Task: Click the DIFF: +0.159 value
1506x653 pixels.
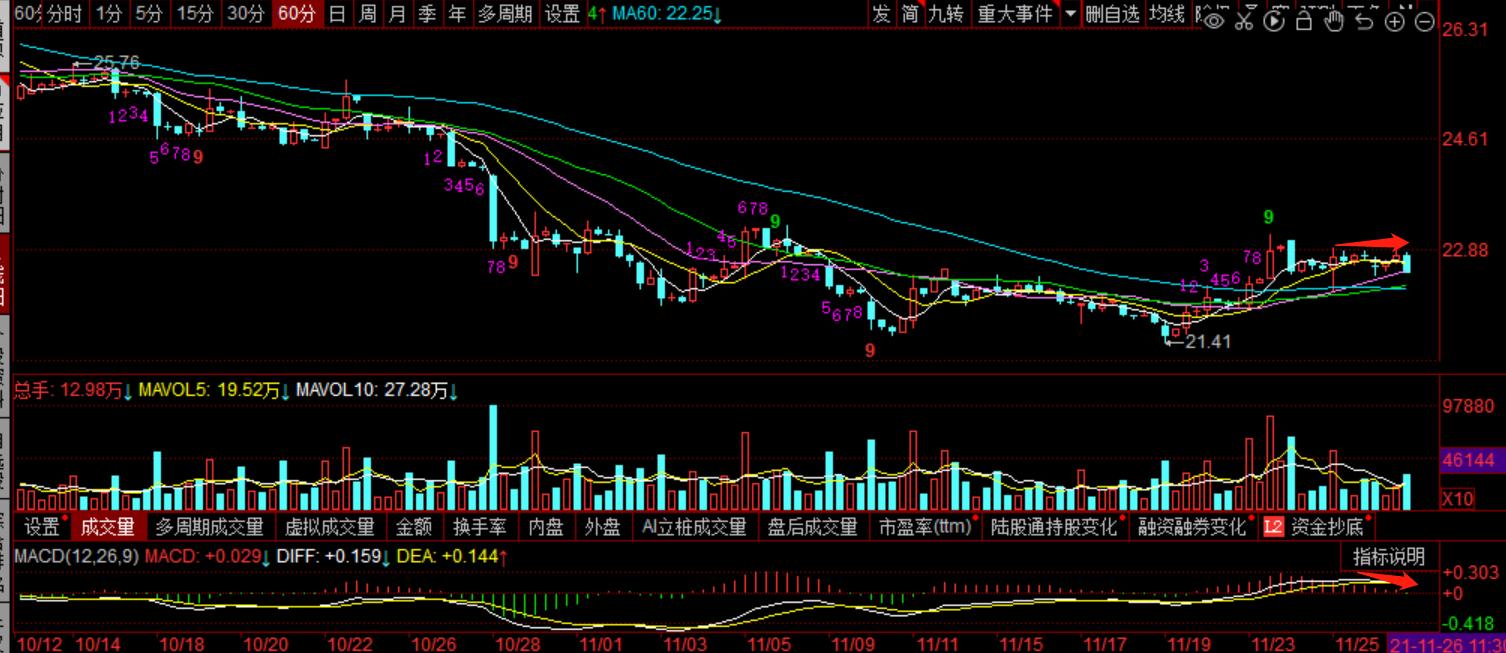Action: (x=331, y=556)
